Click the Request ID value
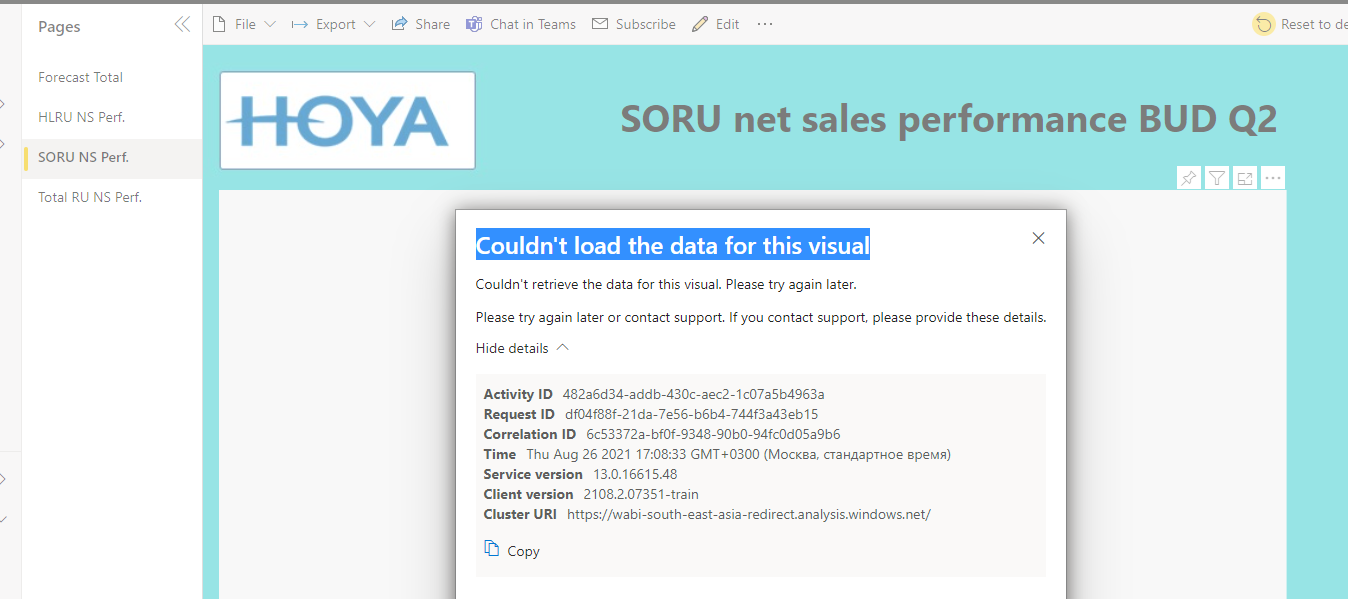Viewport: 1348px width, 599px height. [x=691, y=414]
